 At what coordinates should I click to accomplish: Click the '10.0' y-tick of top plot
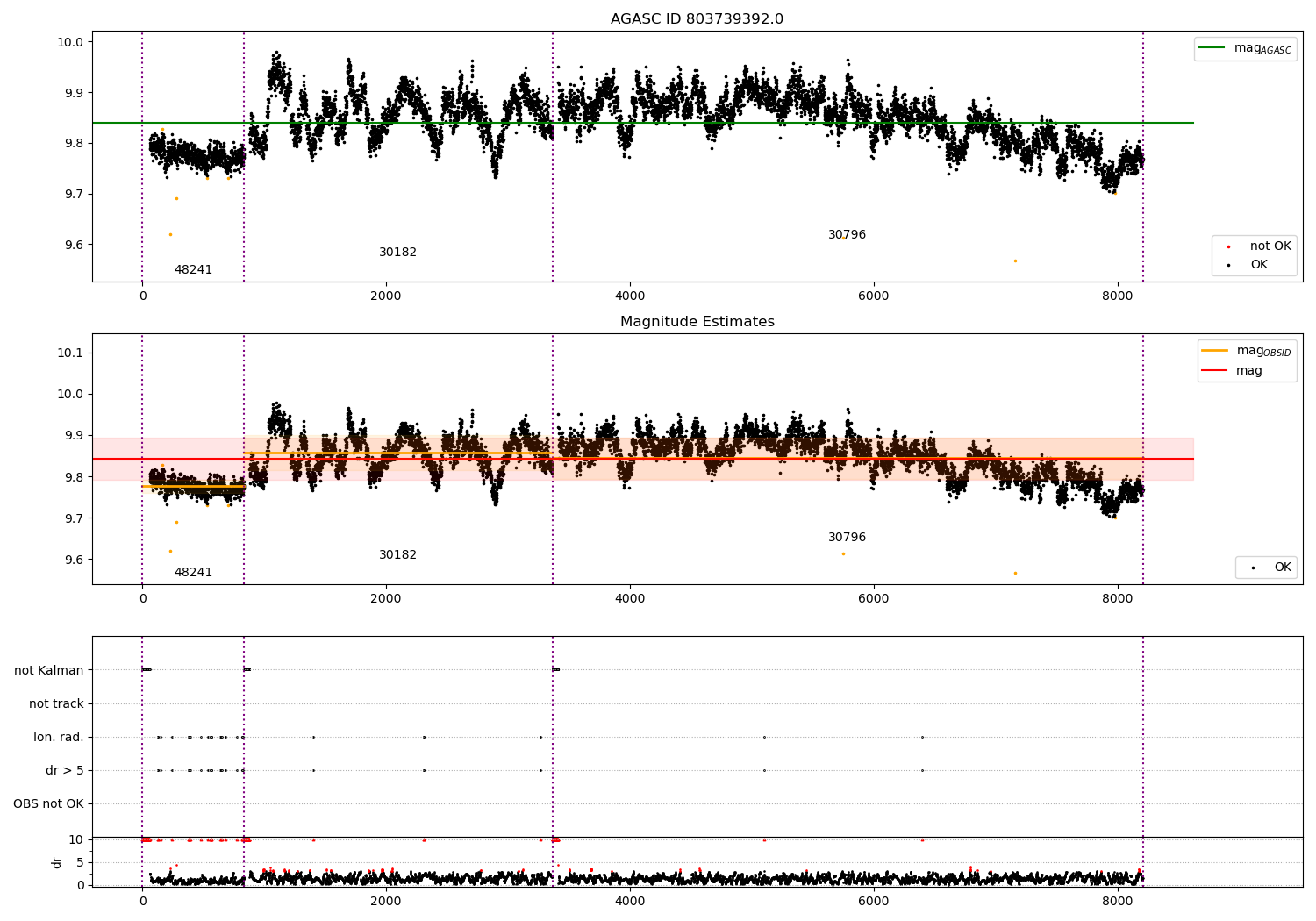(70, 42)
